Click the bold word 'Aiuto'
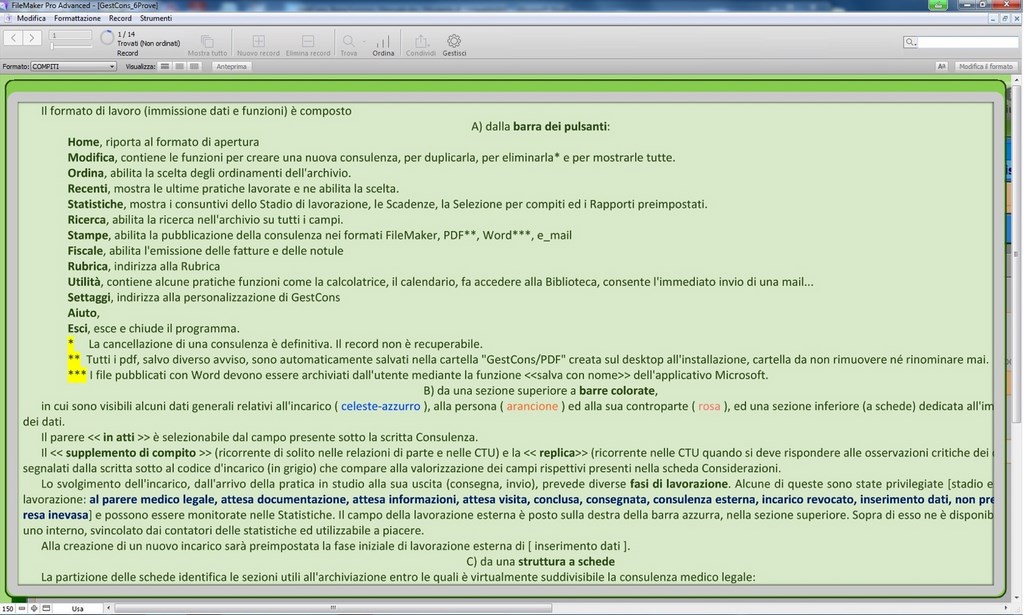The height and width of the screenshot is (615, 1024). pos(82,313)
